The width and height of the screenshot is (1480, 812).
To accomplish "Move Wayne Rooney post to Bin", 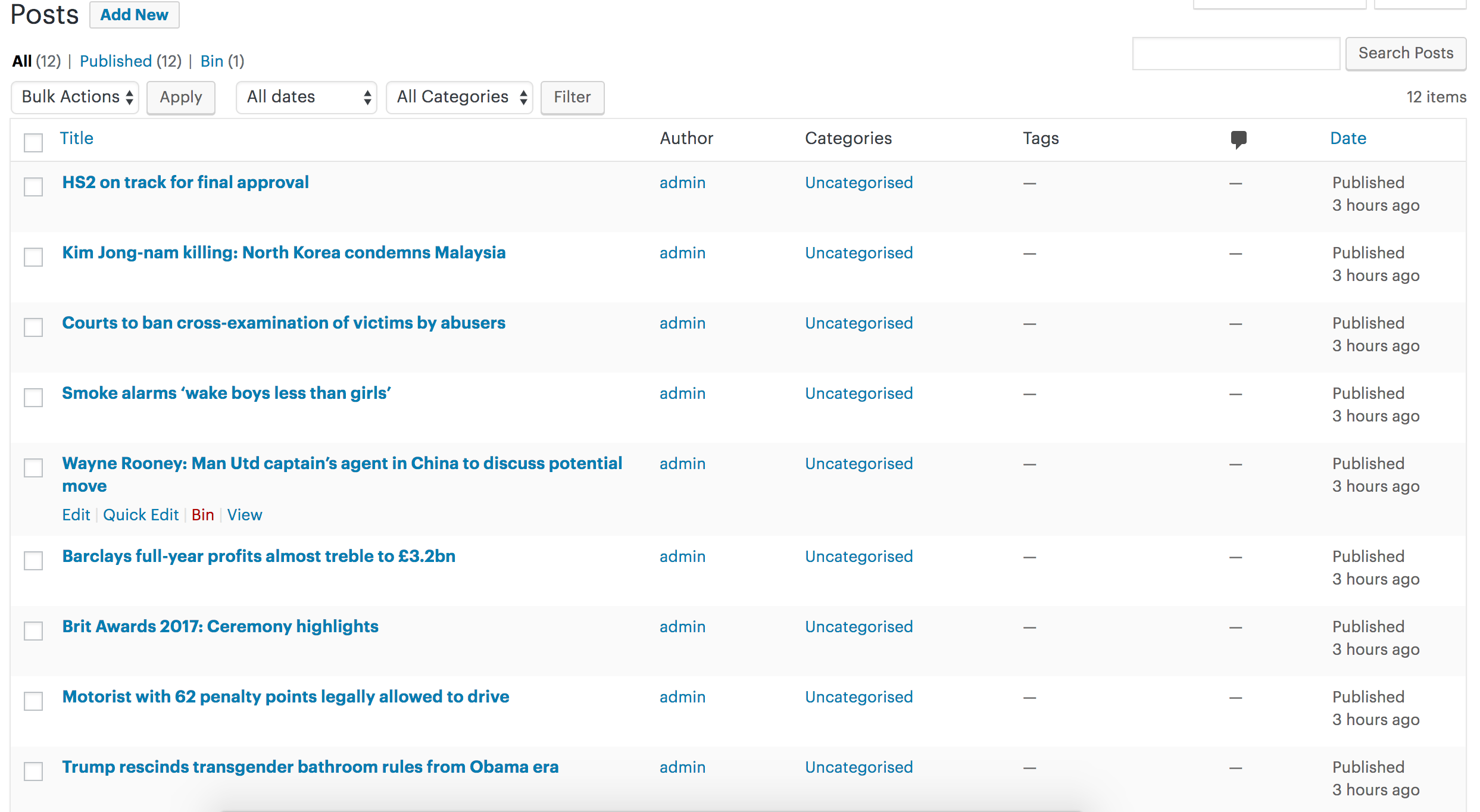I will pos(203,515).
